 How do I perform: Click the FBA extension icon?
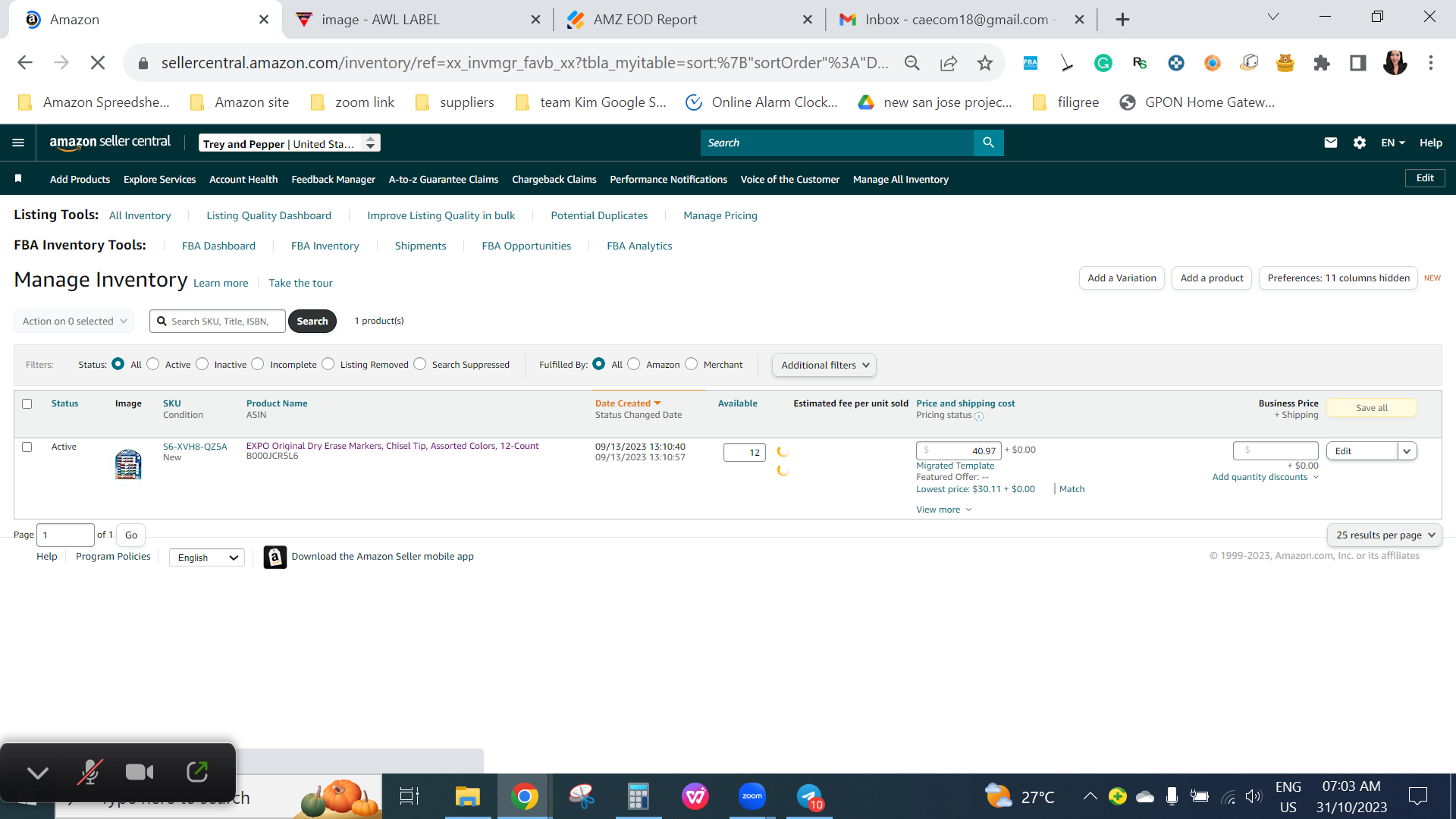tap(1031, 63)
